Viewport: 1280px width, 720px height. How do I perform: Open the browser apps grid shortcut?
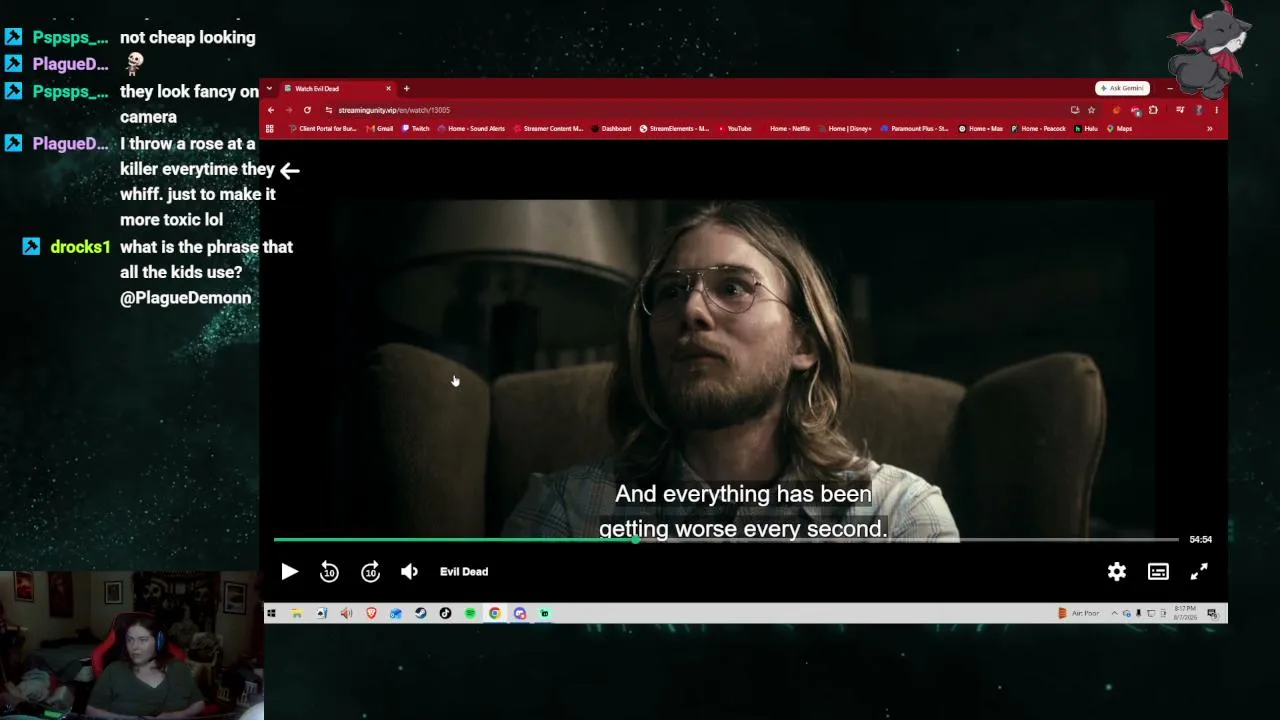tap(270, 129)
